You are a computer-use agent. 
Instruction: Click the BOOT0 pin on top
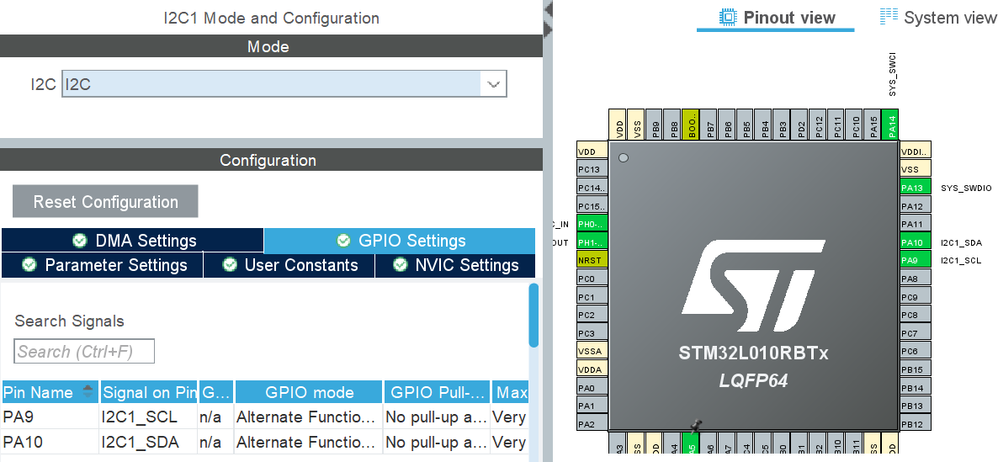(690, 125)
